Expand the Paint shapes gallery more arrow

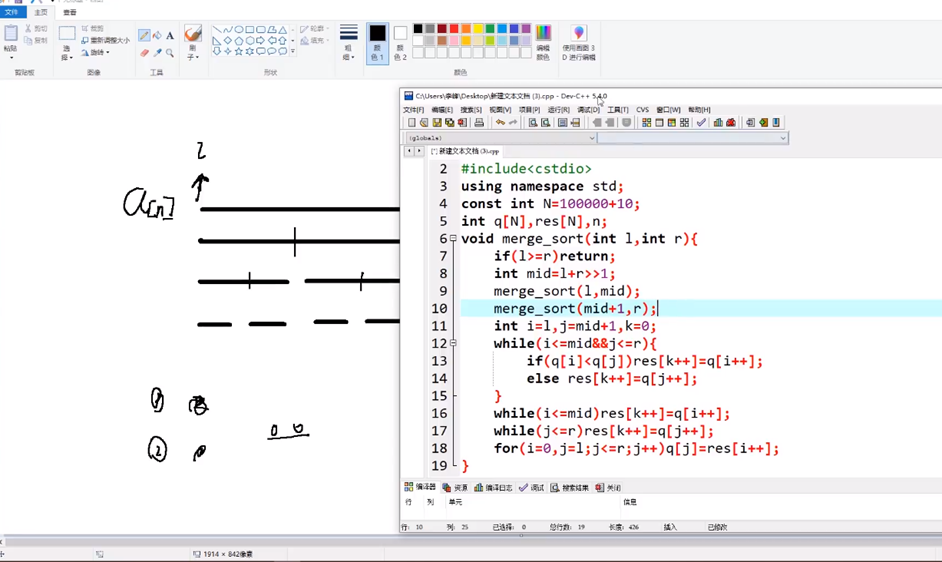click(x=293, y=51)
